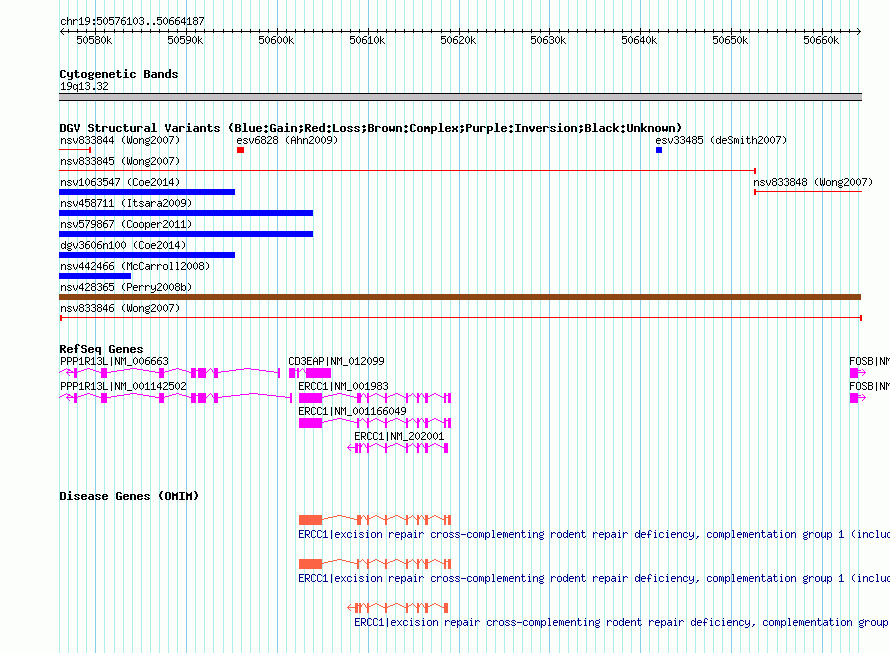Viewport: 890px width, 653px height.
Task: Open the esv33485 (deSmith2007) label
Action: [721, 140]
